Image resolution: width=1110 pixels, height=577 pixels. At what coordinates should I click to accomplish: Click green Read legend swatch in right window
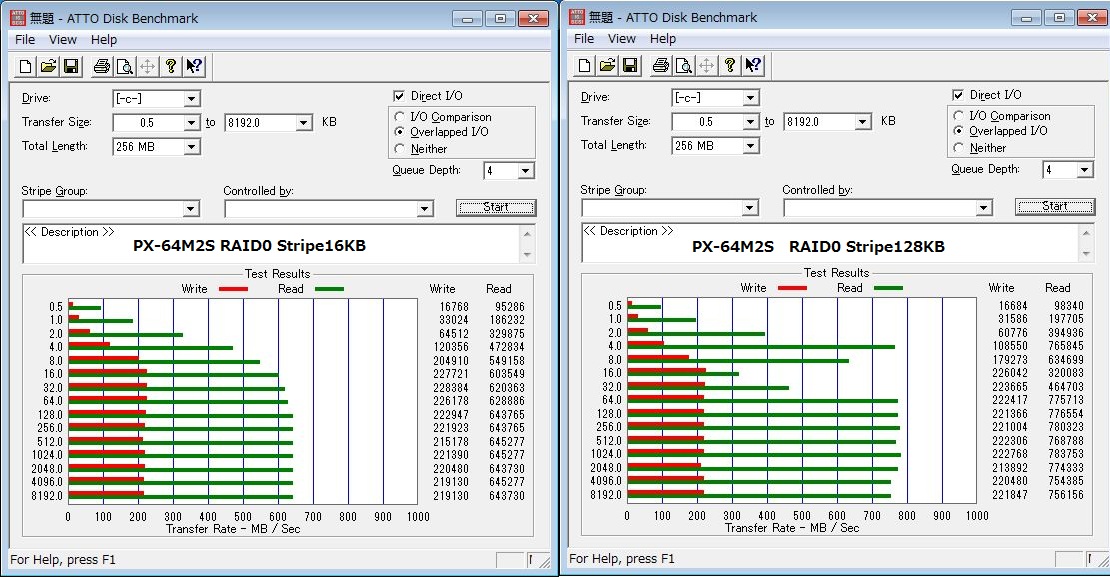tap(888, 288)
